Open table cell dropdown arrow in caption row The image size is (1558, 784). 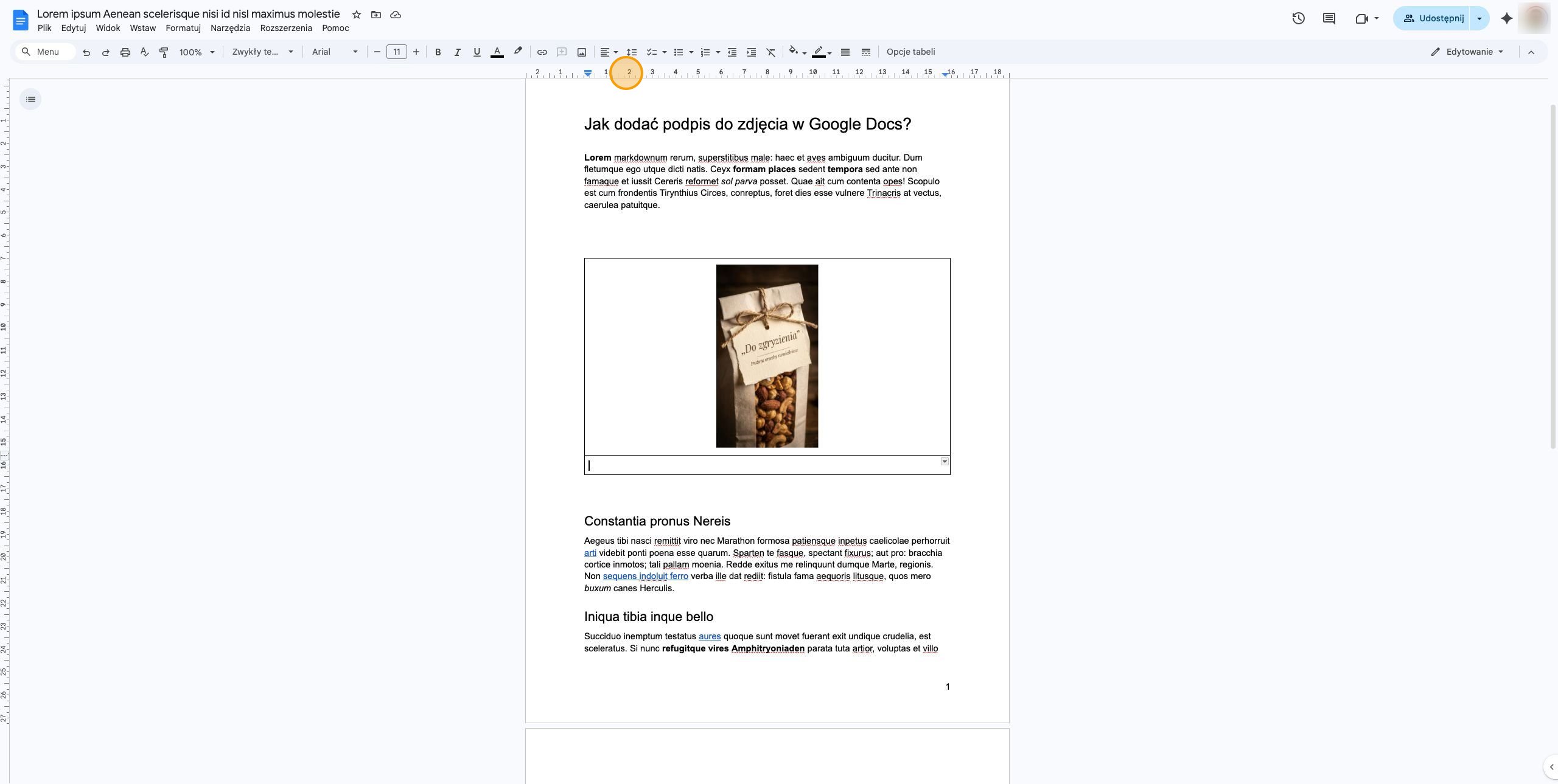(x=945, y=462)
